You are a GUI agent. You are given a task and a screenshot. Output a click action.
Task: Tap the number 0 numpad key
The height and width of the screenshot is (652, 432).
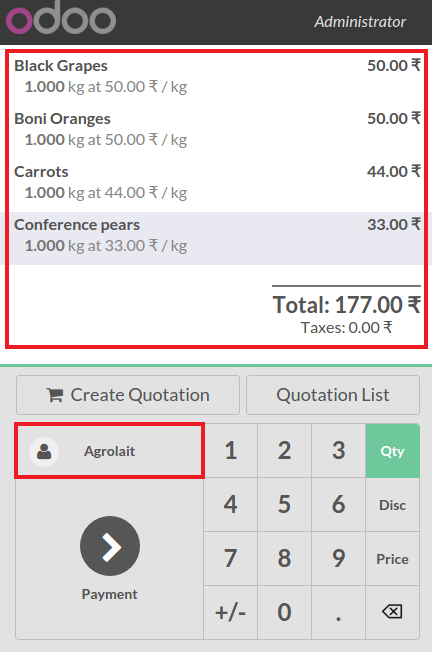[x=284, y=612]
